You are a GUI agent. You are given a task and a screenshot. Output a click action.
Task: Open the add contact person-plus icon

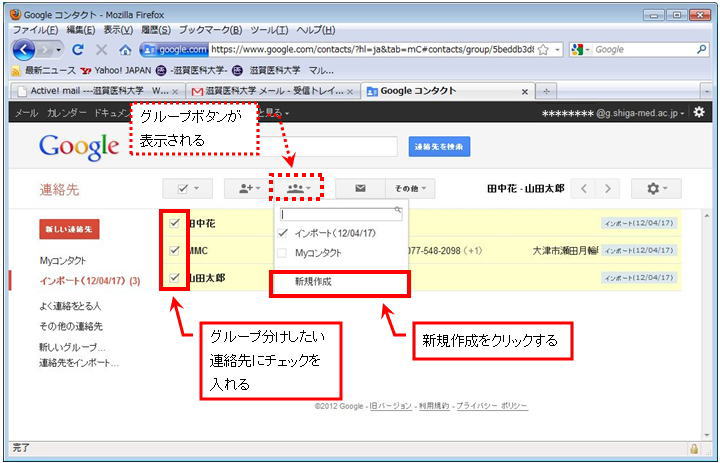tap(249, 188)
